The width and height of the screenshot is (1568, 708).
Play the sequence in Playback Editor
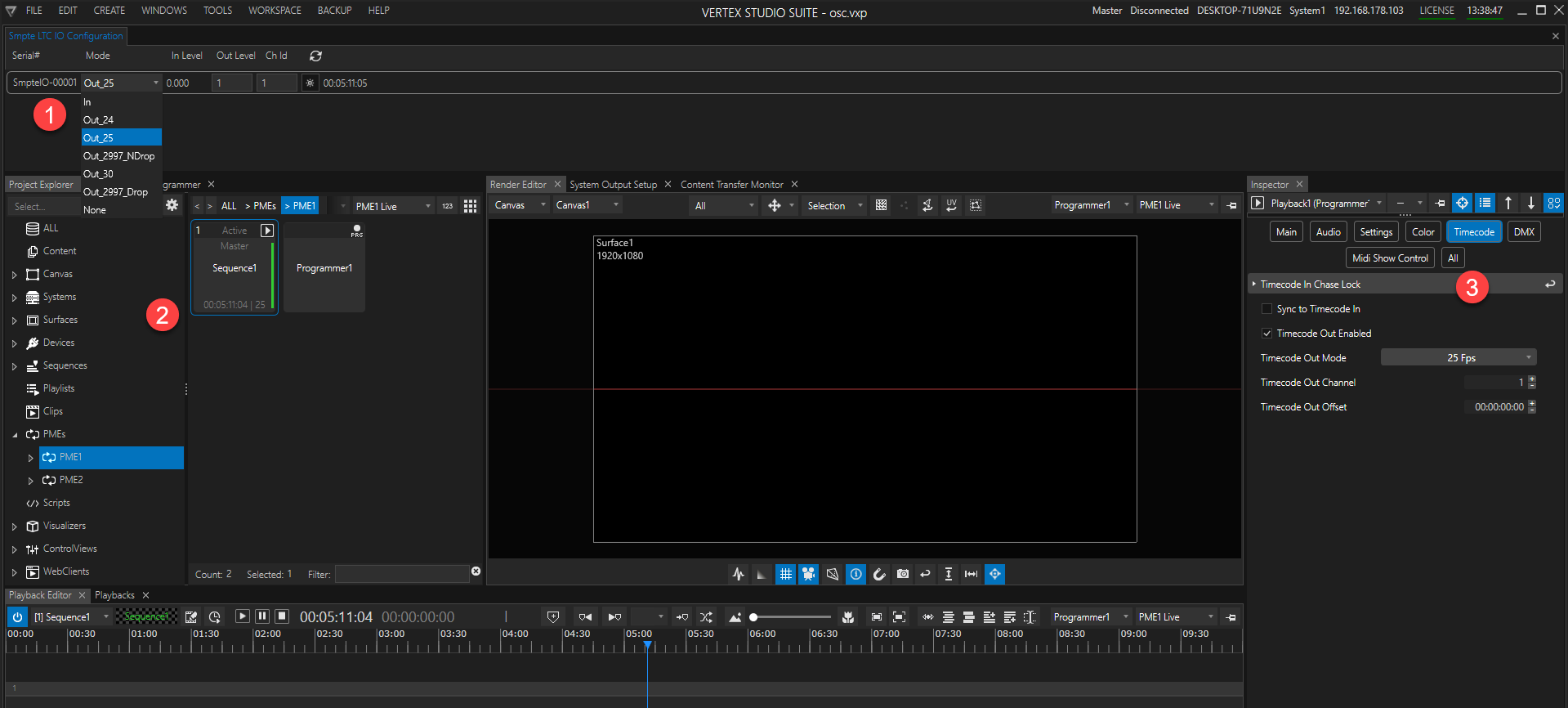242,616
